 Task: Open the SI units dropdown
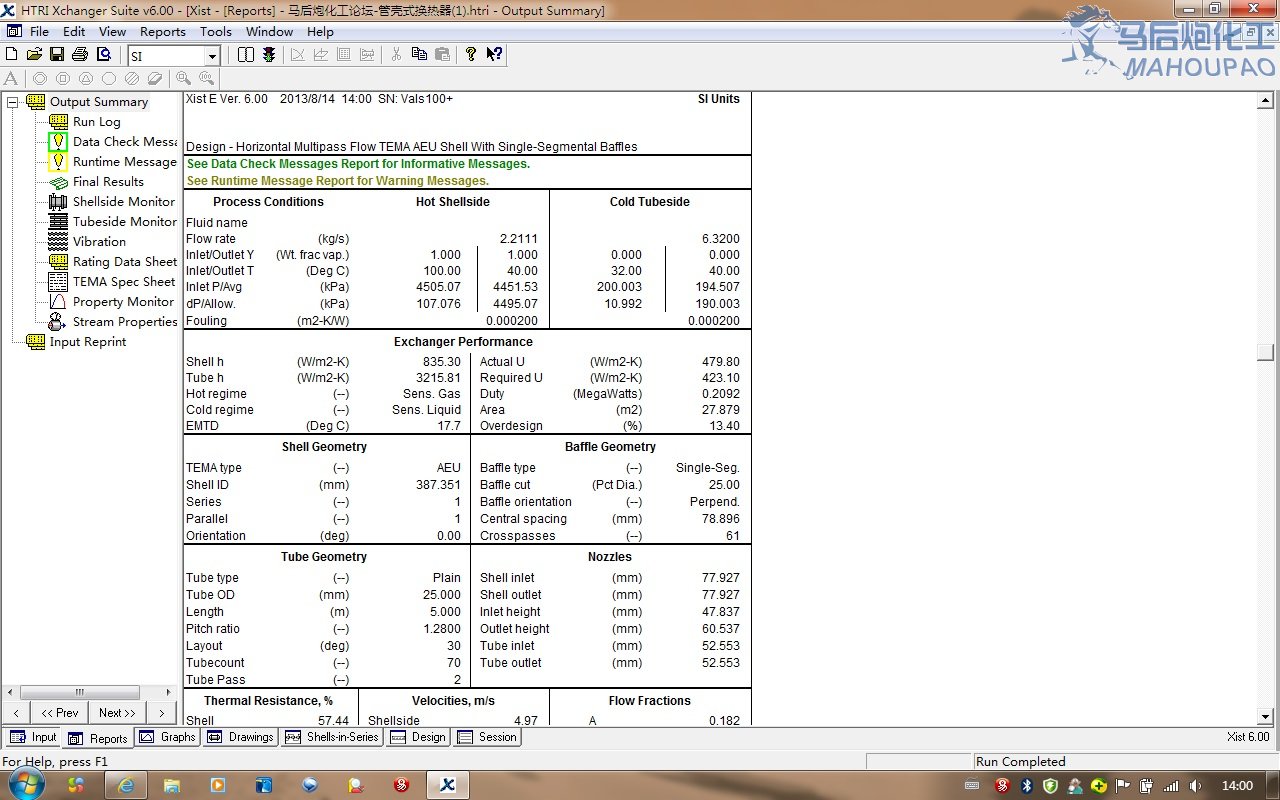pyautogui.click(x=212, y=57)
